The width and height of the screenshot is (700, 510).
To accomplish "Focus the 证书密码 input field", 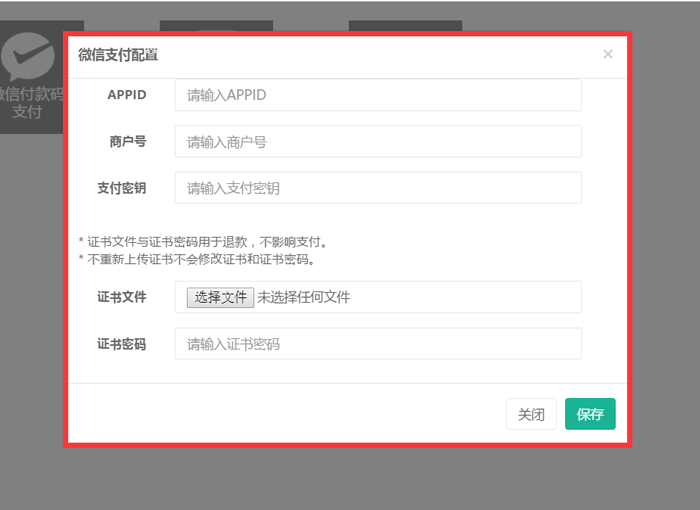I will (378, 343).
